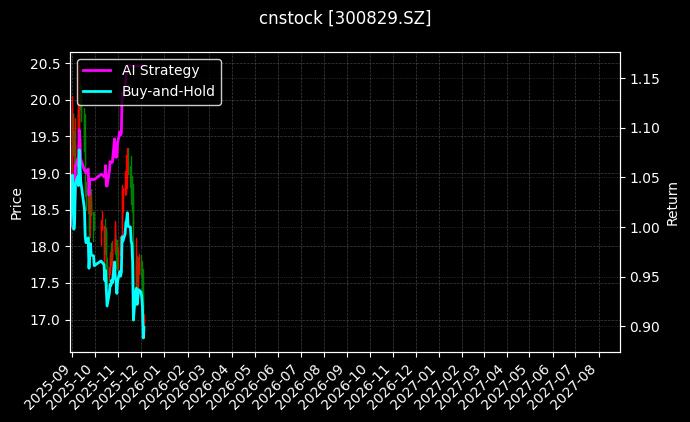Click the 1.05 return tick label
The image size is (690, 422).
[x=645, y=178]
